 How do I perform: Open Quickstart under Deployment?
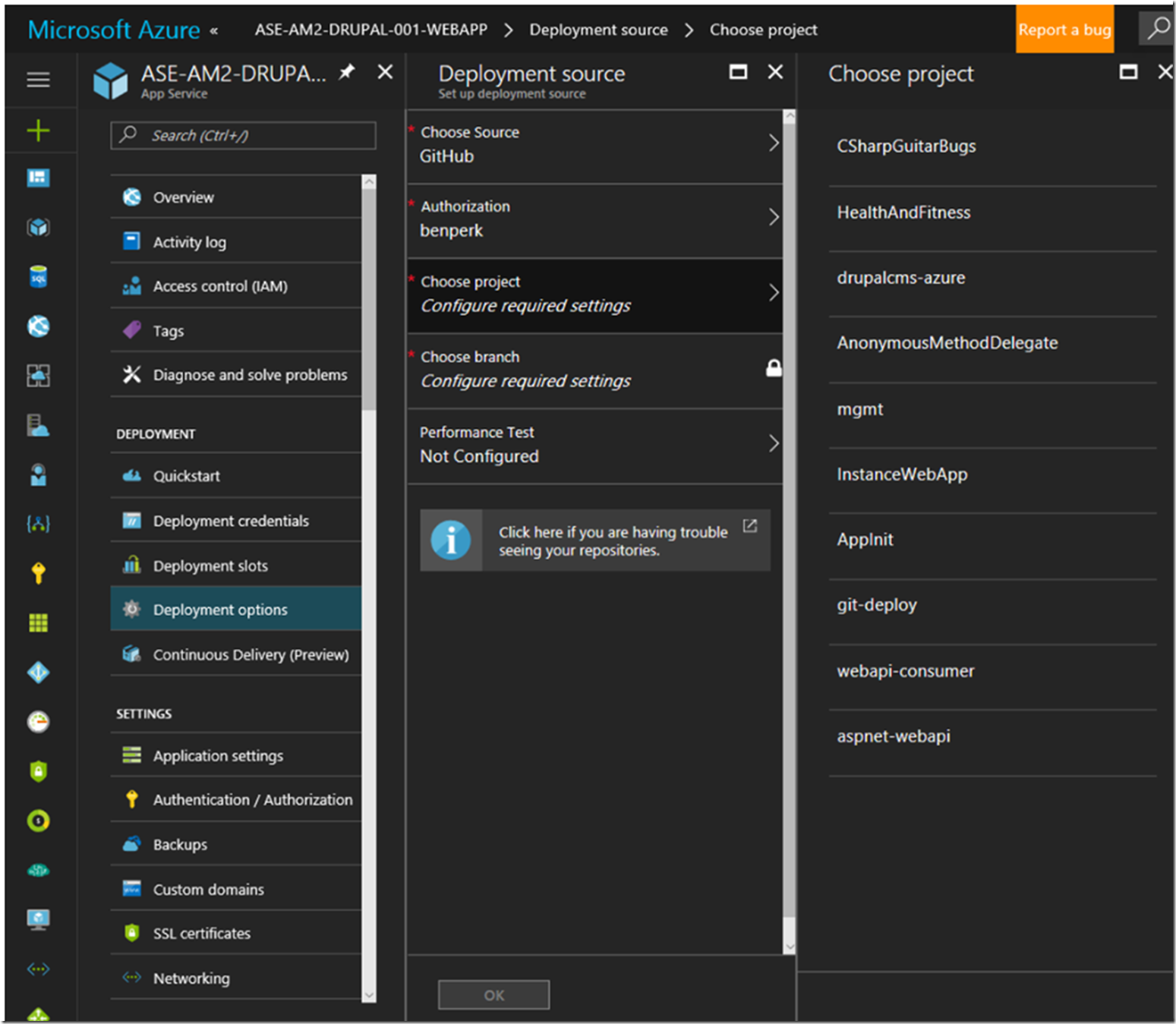(236, 476)
